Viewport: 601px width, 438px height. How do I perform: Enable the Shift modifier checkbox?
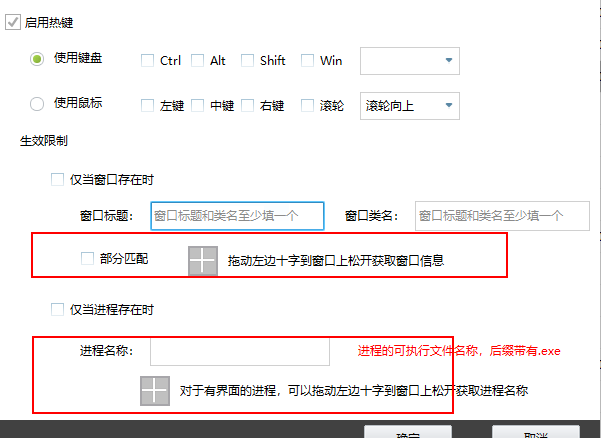[247, 61]
